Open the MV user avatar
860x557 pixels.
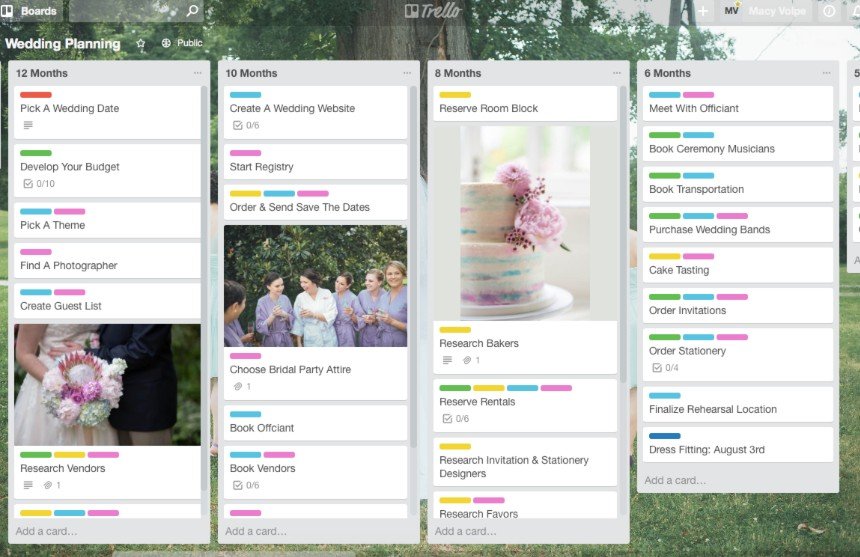point(731,11)
